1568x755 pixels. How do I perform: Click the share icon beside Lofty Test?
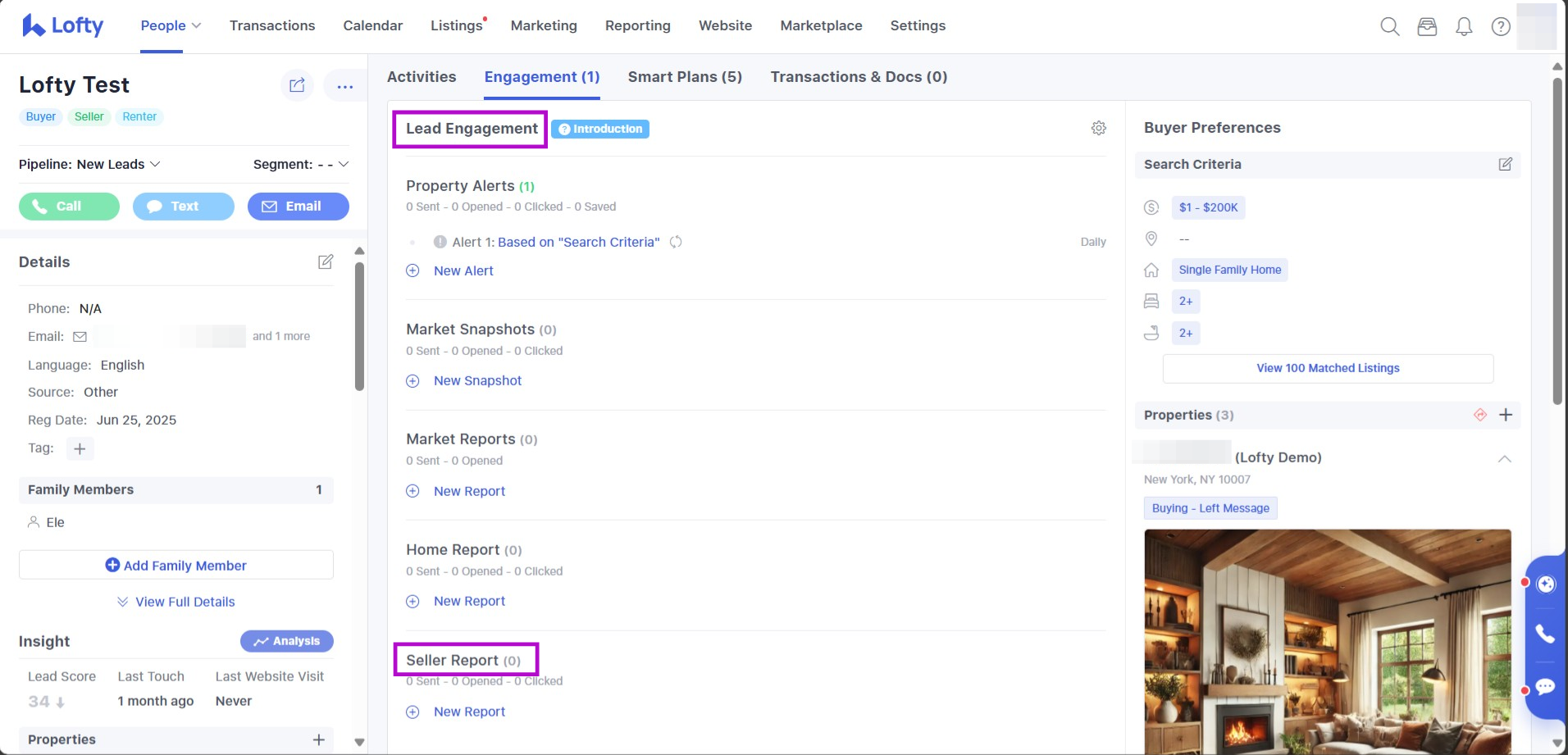(297, 85)
